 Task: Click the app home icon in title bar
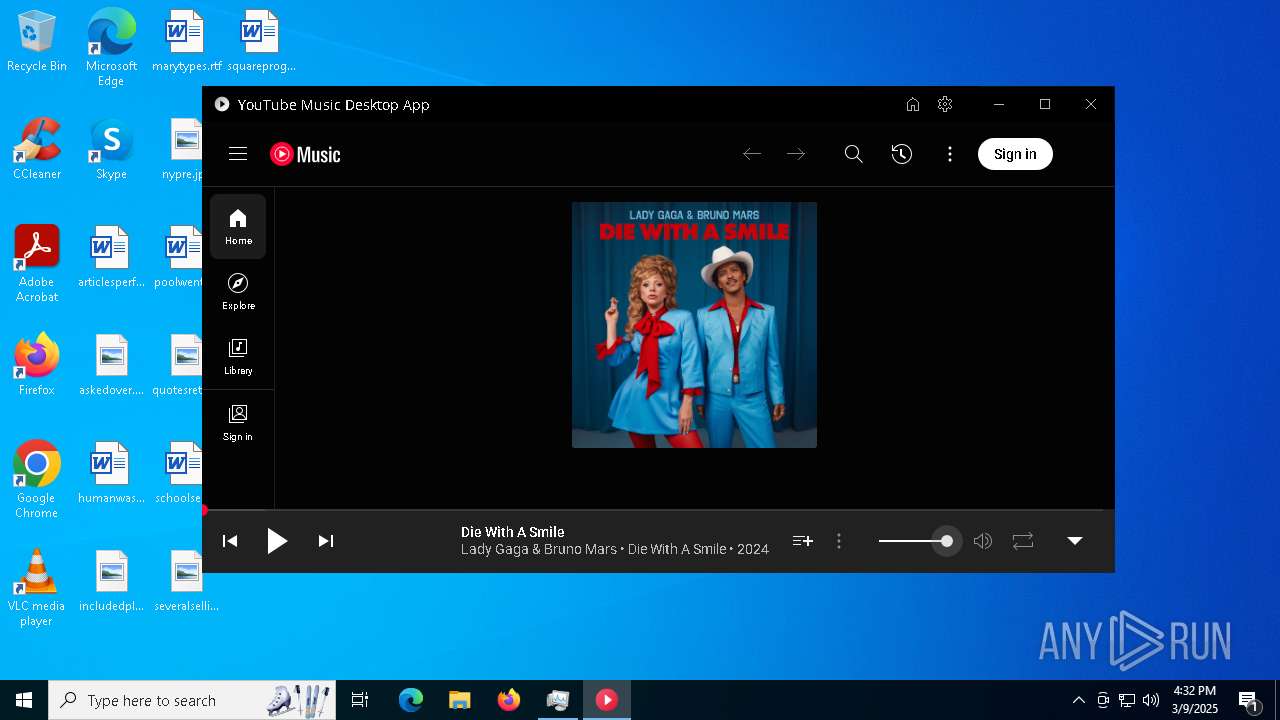point(913,104)
